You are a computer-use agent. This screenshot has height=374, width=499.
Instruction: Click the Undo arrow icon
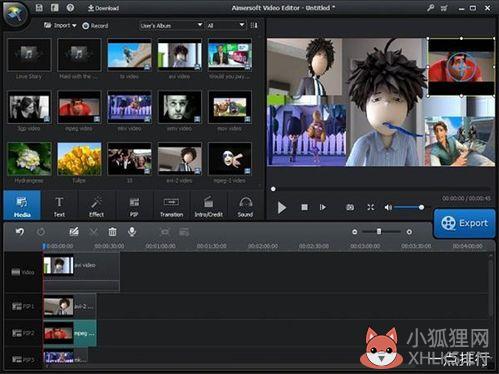point(20,232)
